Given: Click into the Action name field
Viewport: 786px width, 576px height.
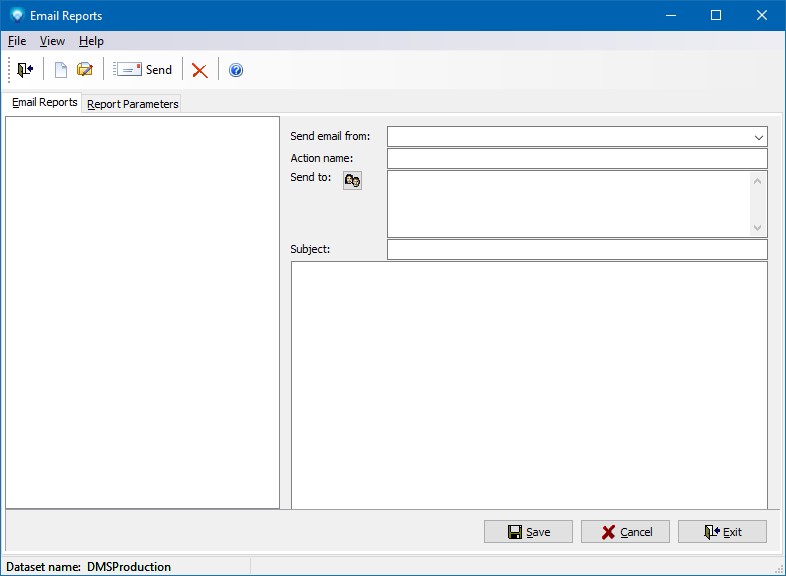Looking at the screenshot, I should tap(576, 159).
